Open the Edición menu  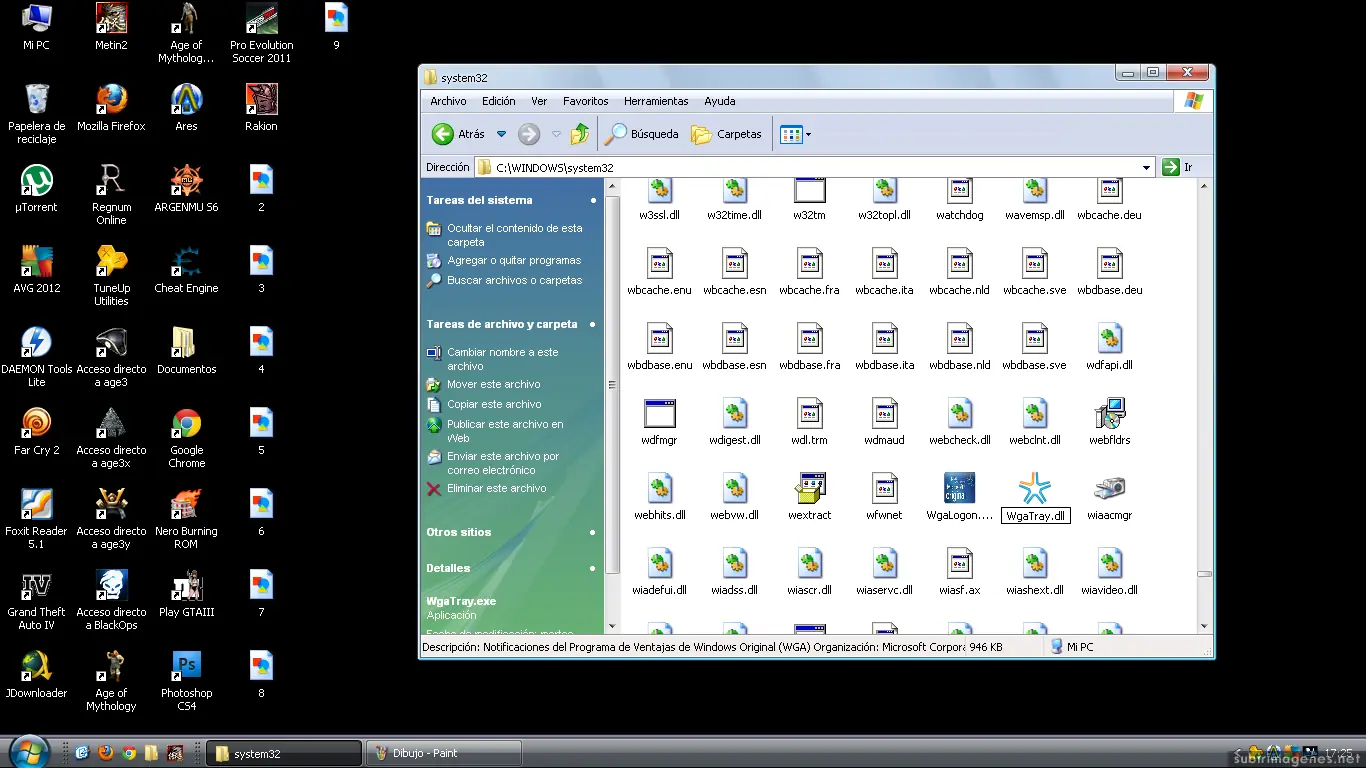click(x=498, y=101)
